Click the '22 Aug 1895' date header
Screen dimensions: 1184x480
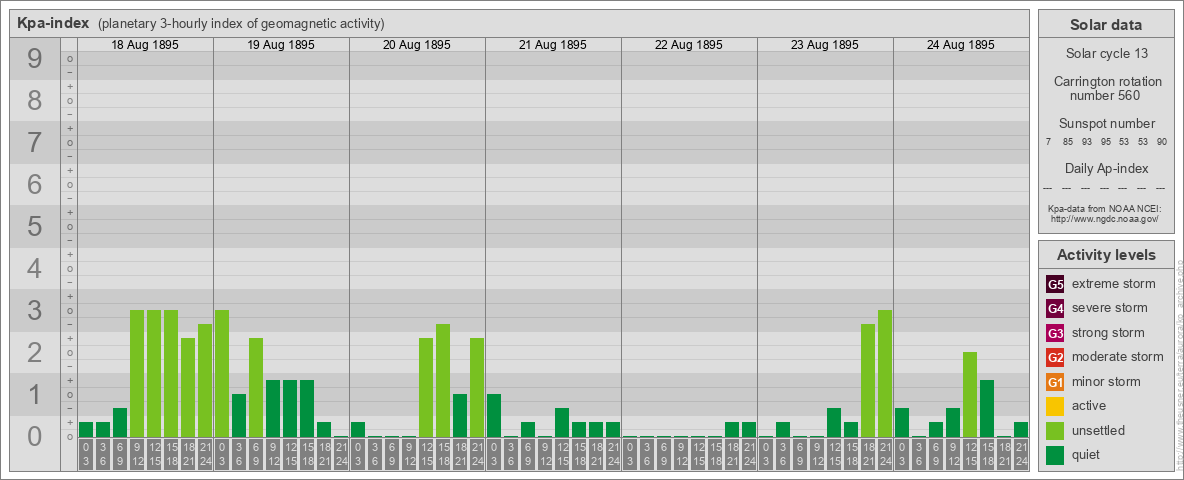tap(689, 45)
